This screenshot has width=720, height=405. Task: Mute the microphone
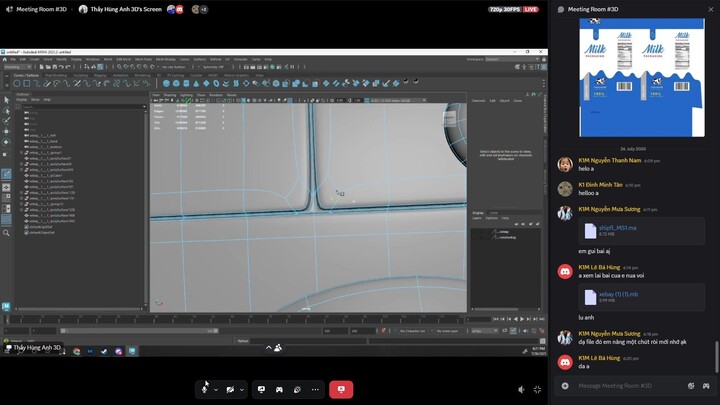204,389
